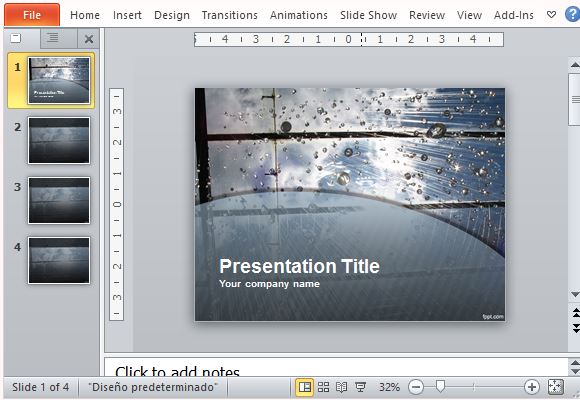The height and width of the screenshot is (400, 580).
Task: Click the 'Your company name' subtitle
Action: point(269,284)
